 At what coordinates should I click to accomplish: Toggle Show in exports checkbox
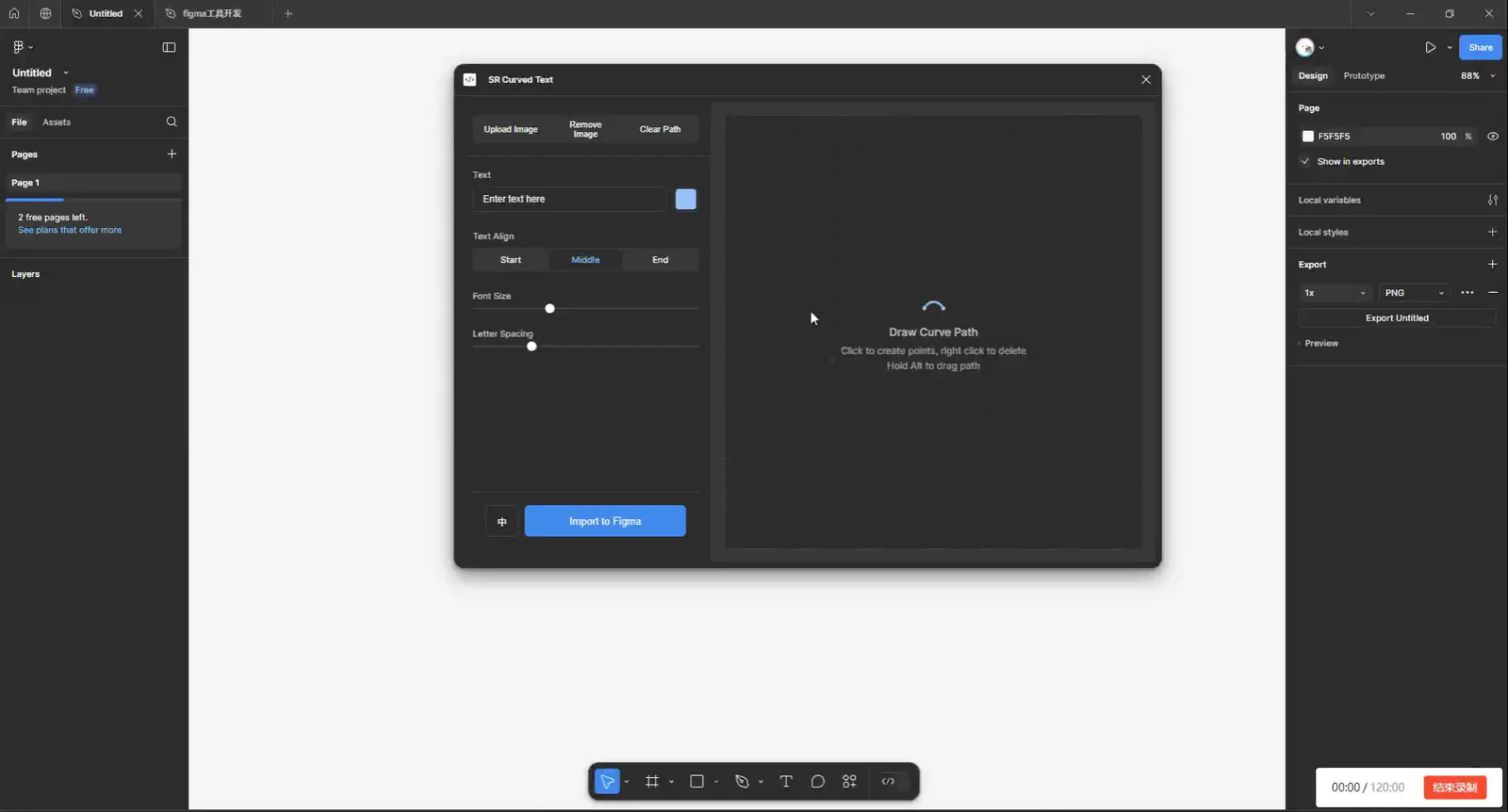pyautogui.click(x=1305, y=161)
